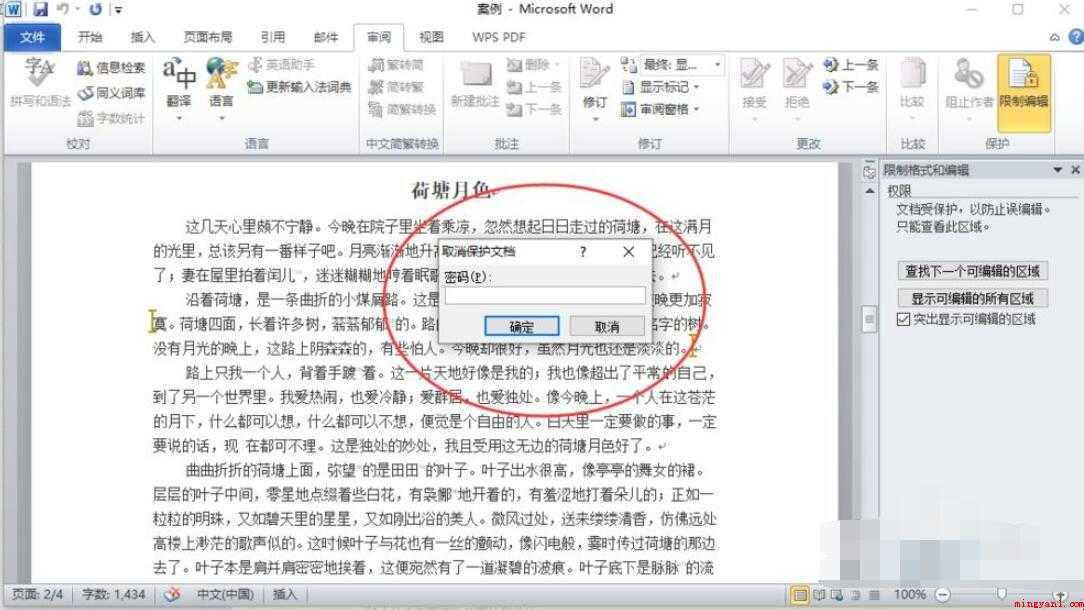The height and width of the screenshot is (610, 1084).
Task: Click the OK (确定) button in the dialog
Action: (522, 326)
